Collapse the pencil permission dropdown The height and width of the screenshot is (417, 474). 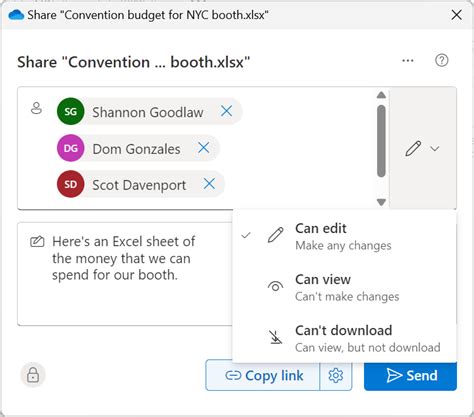pos(422,148)
